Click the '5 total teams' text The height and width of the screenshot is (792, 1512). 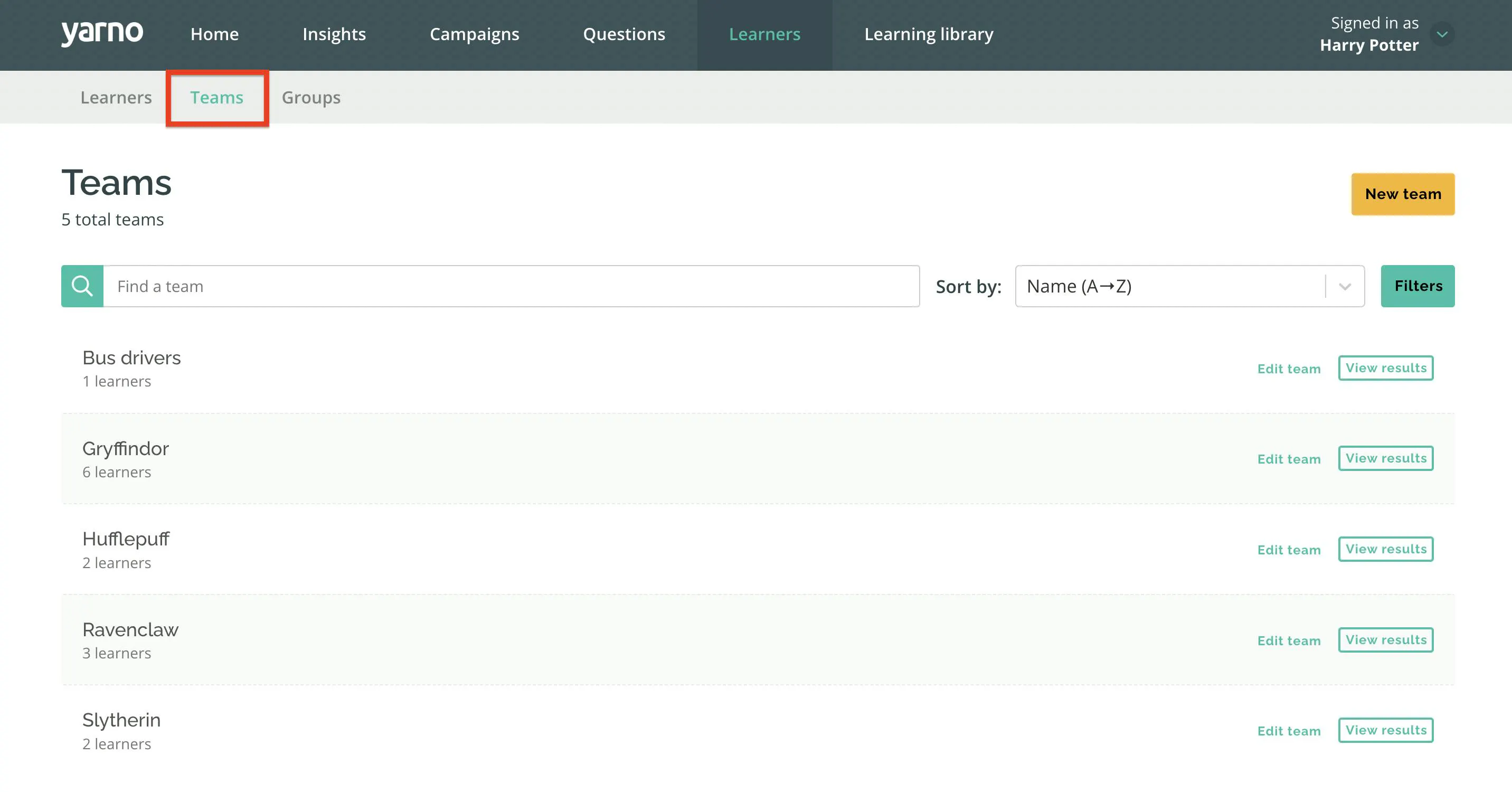112,220
